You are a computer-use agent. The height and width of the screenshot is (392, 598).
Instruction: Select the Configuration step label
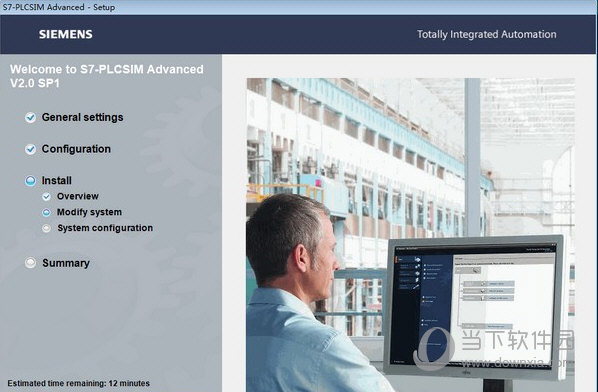point(76,149)
